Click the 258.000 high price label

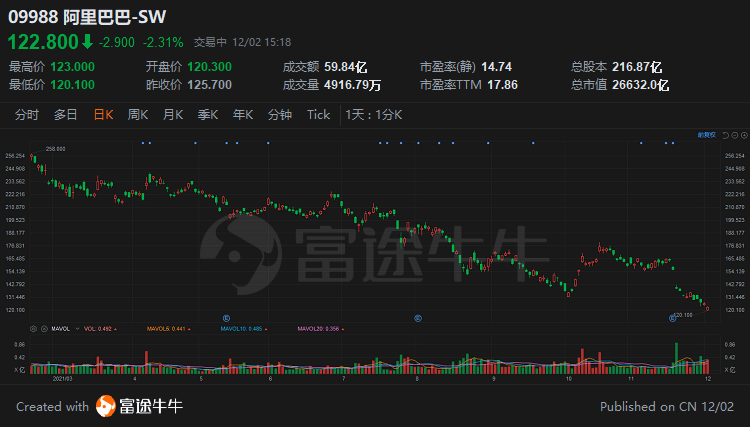click(x=55, y=149)
